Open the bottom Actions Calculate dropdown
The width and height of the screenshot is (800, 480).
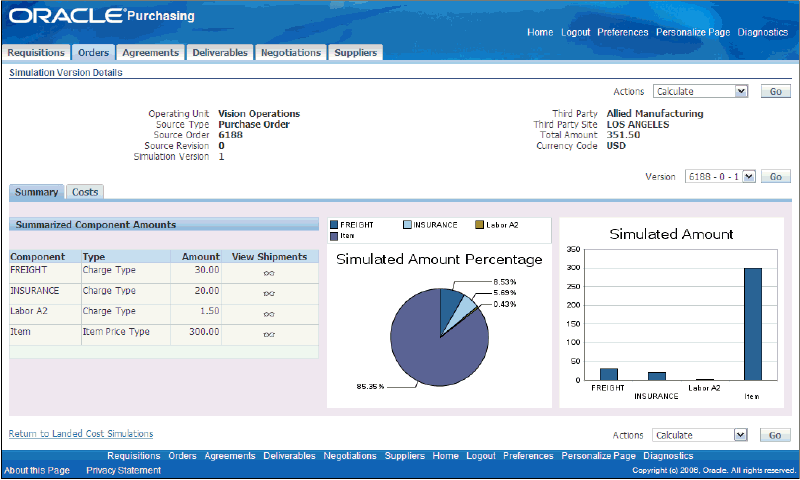coord(699,435)
